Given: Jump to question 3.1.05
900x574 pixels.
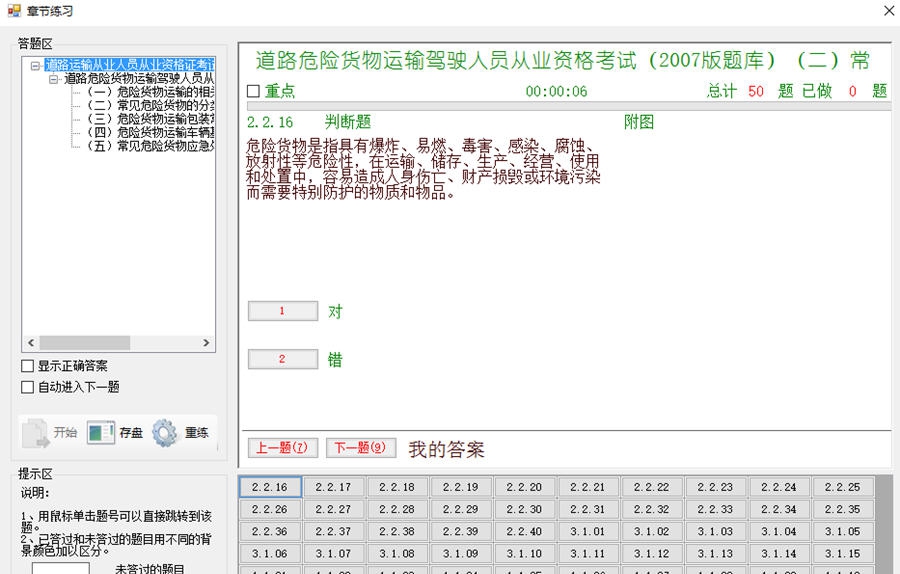Looking at the screenshot, I should click(843, 532).
